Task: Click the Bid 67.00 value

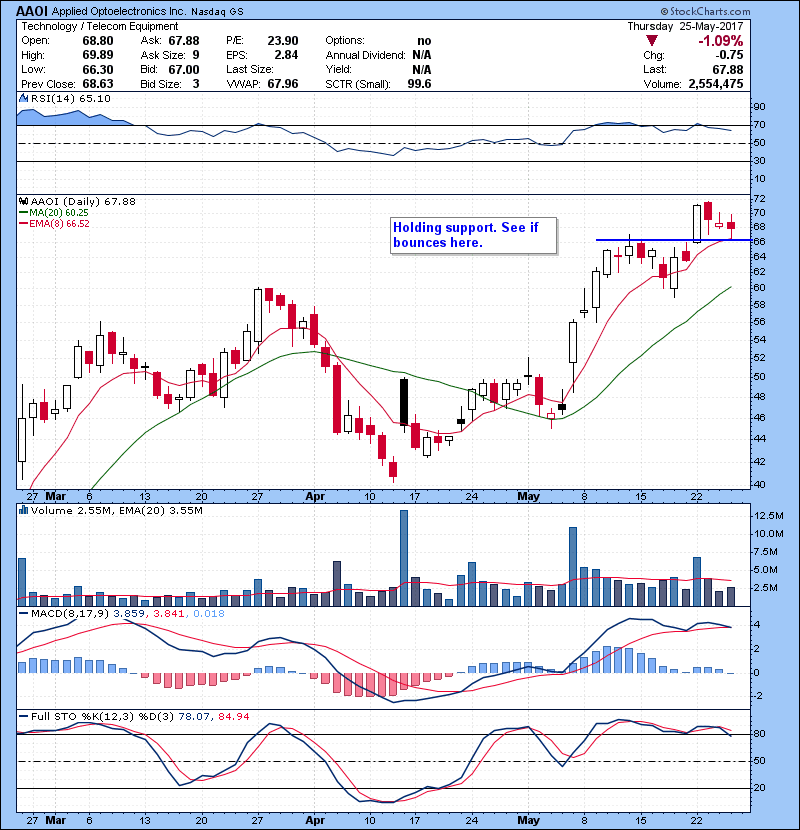Action: 184,69
